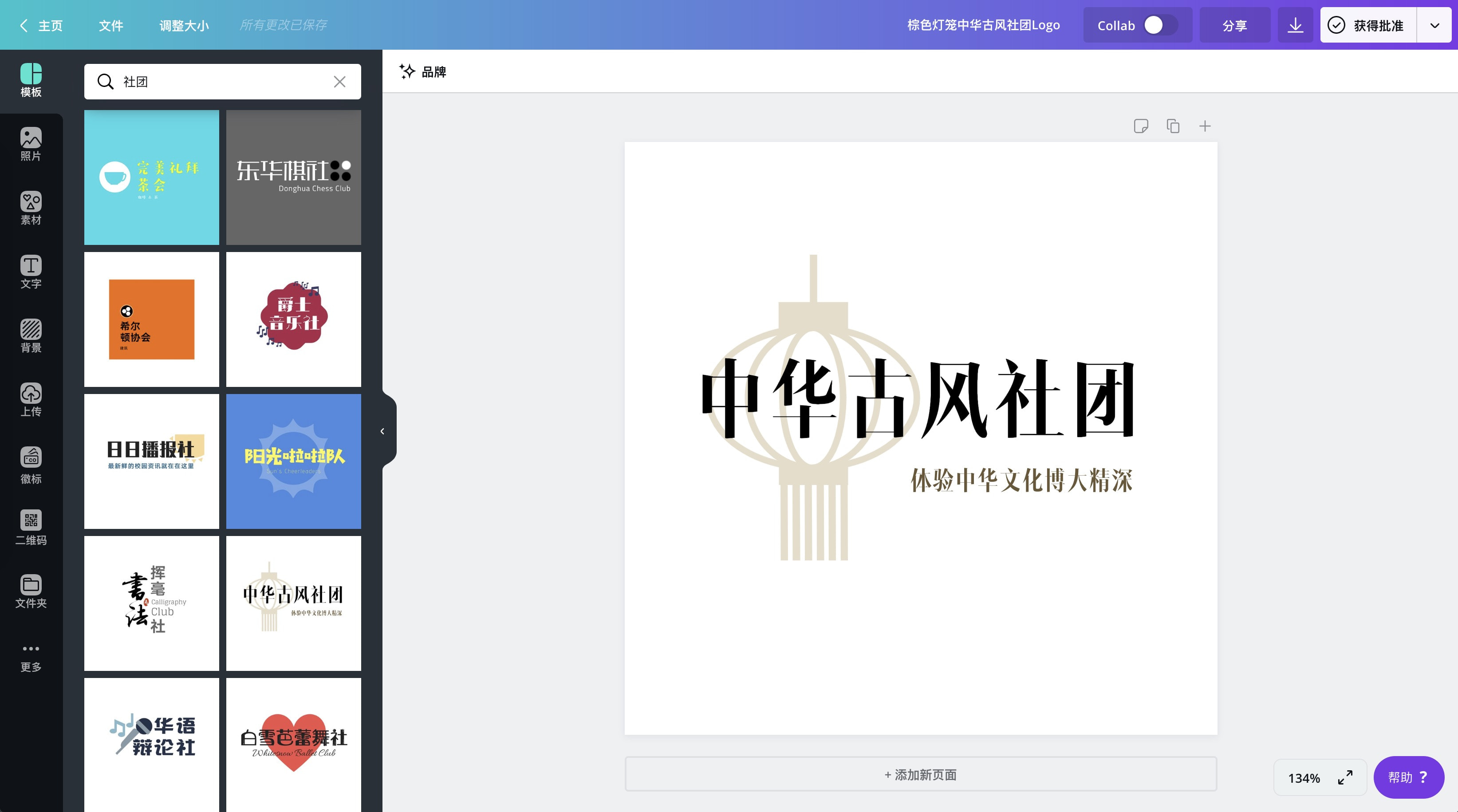The width and height of the screenshot is (1458, 812).
Task: Open the Resize (调整大小) menu
Action: click(184, 25)
